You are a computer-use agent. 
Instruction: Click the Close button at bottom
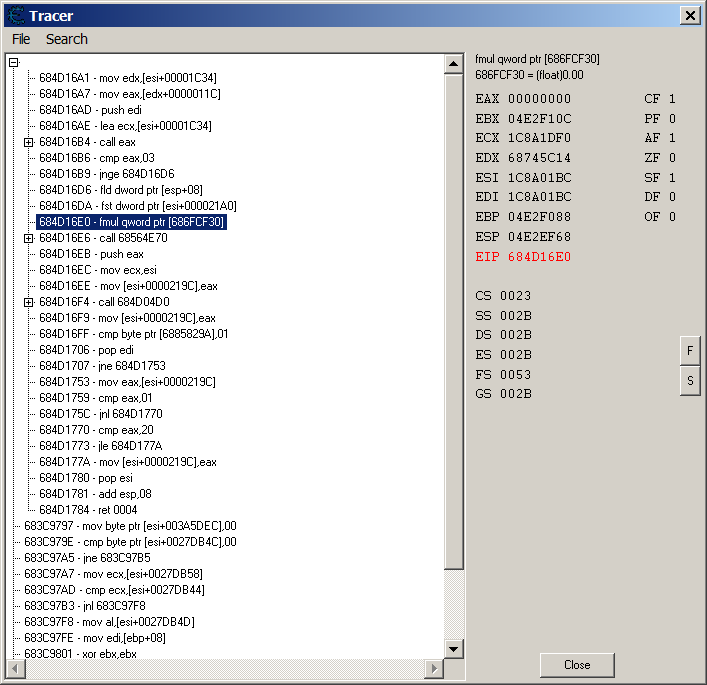[x=577, y=665]
